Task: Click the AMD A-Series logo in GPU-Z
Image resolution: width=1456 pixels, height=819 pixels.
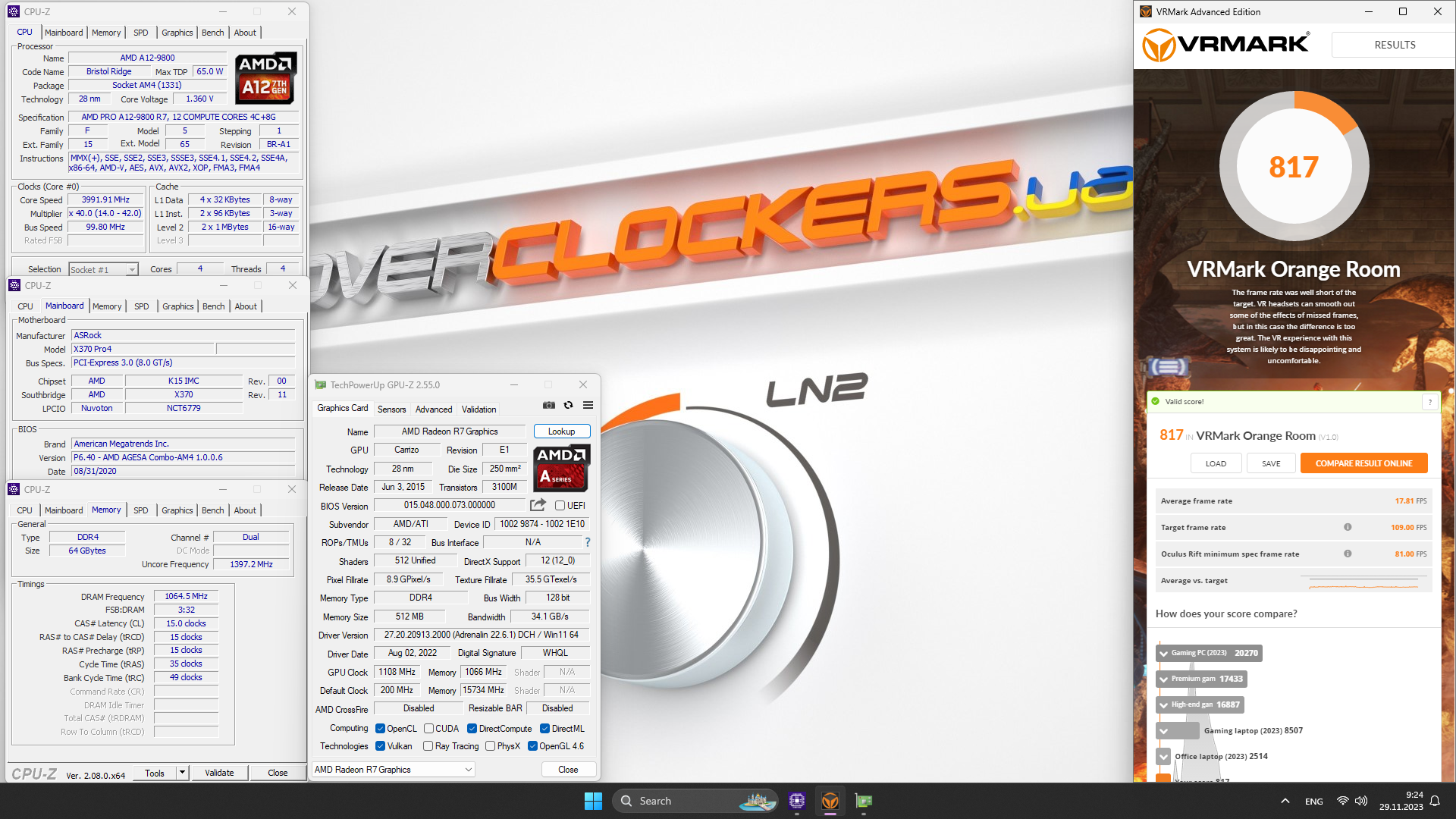Action: (561, 468)
